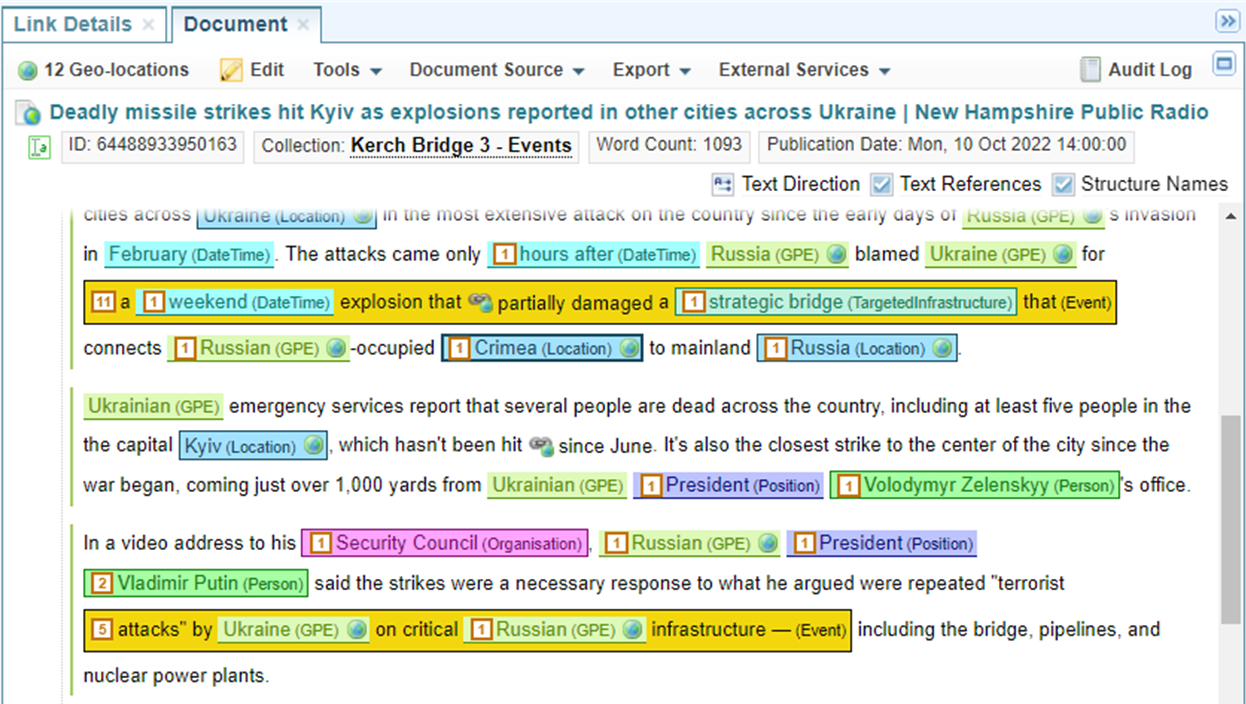Screen dimensions: 1246x704
Task: Click the document ID field
Action: (153, 145)
